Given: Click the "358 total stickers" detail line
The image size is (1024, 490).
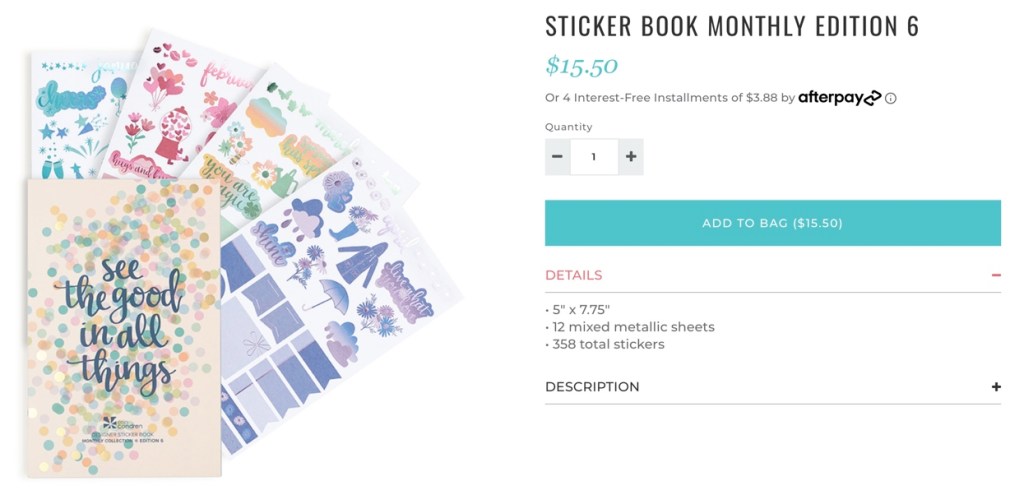Looking at the screenshot, I should pos(607,345).
